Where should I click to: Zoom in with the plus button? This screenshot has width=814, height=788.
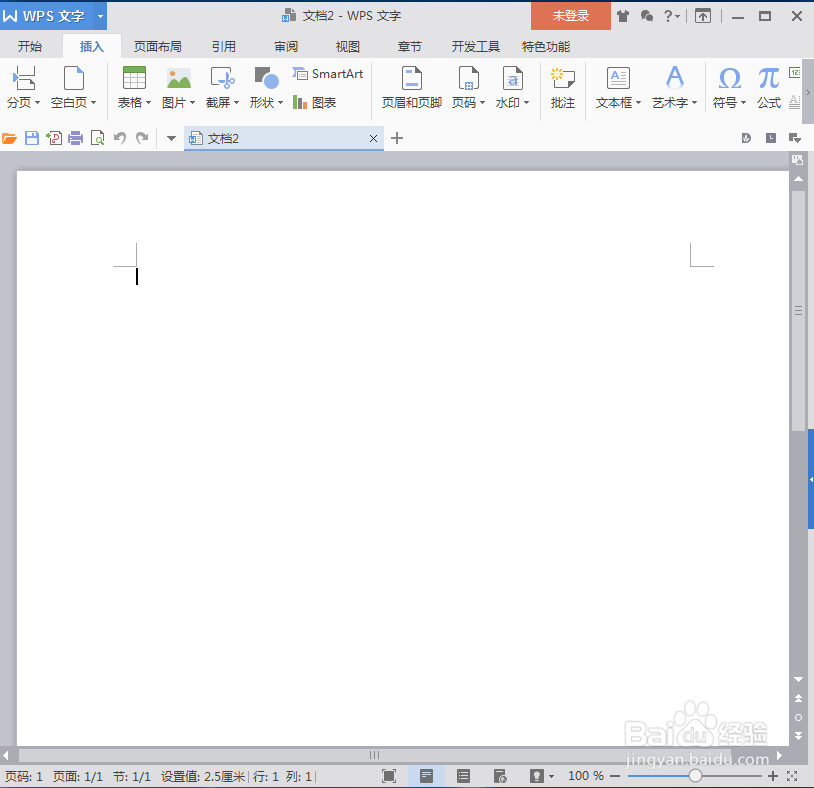click(x=773, y=776)
